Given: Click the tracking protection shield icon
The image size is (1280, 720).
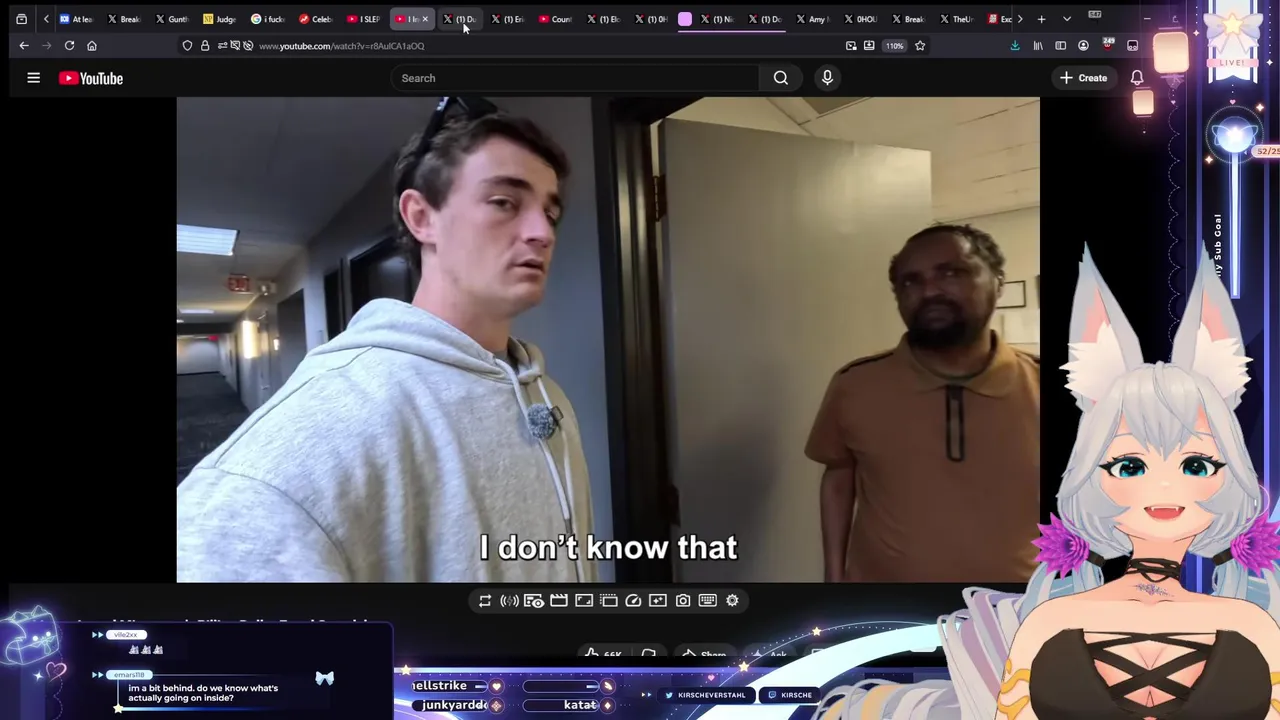Looking at the screenshot, I should point(187,46).
